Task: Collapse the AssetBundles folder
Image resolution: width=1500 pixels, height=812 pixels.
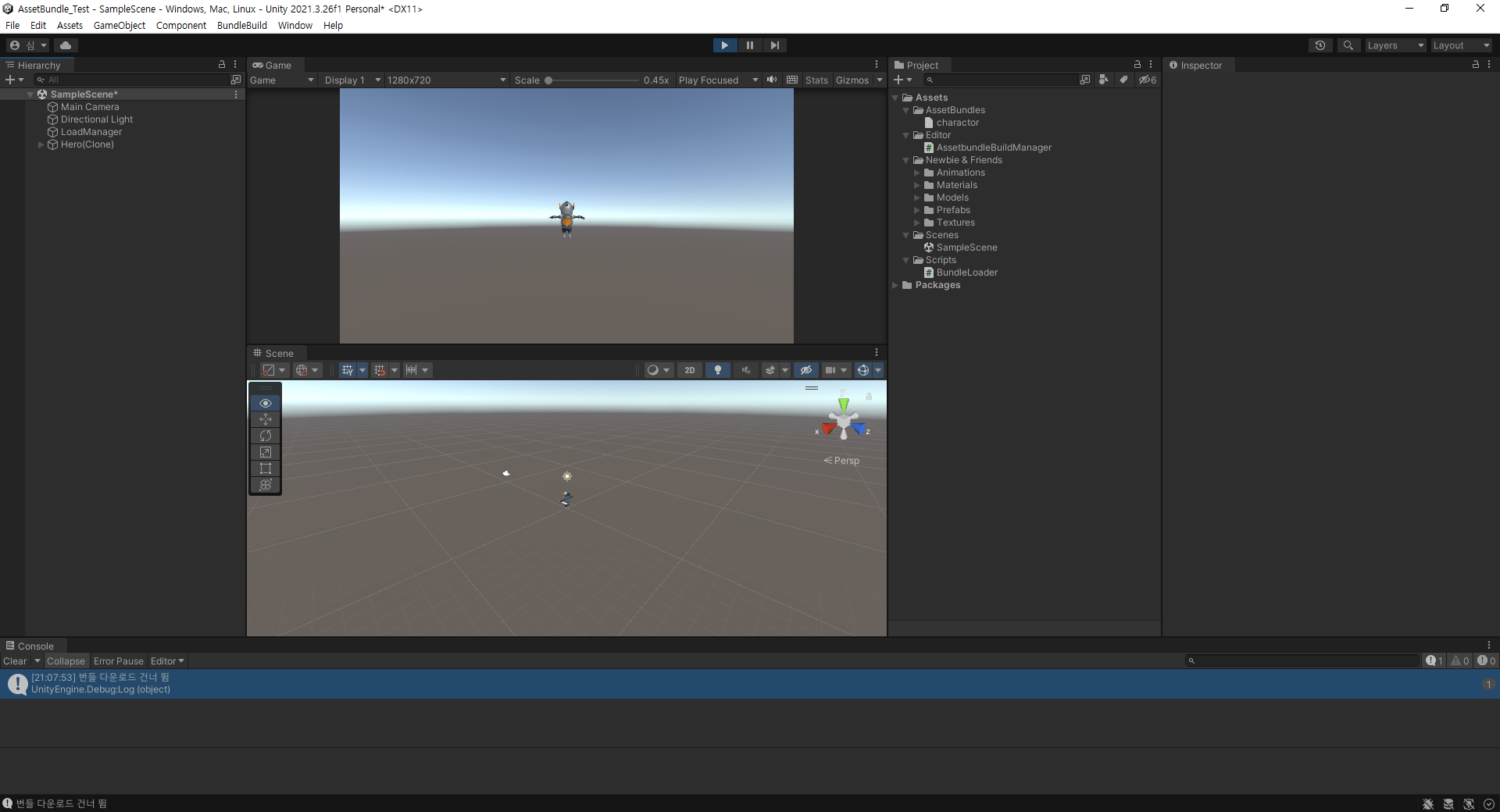Action: [906, 110]
